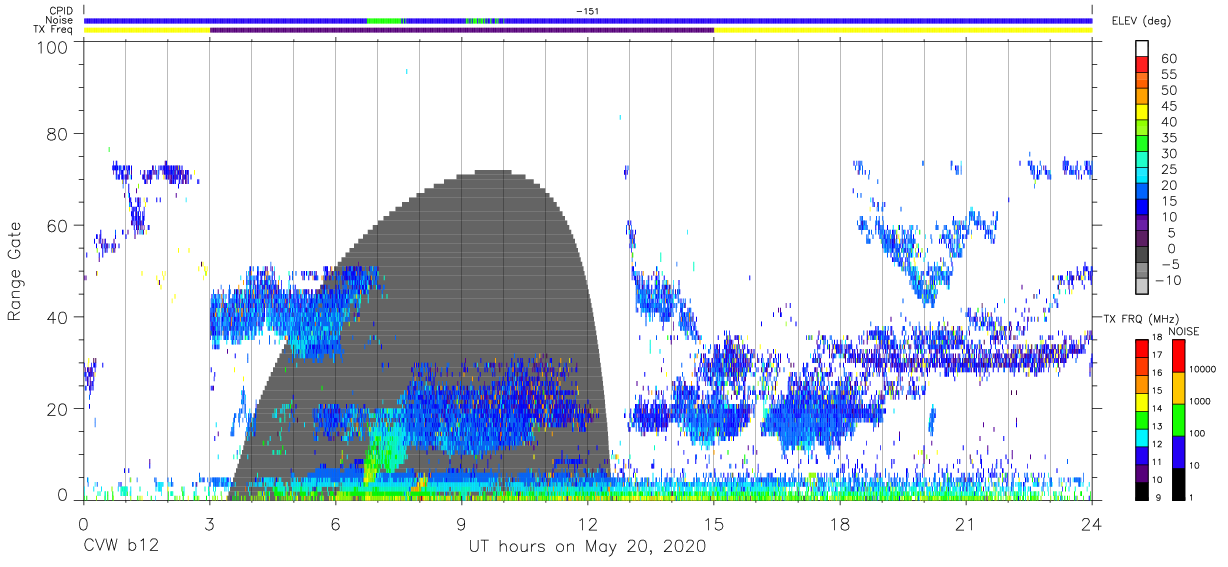Click the 30 label on the elevation colorbar
Viewport: 1228px width, 567px height.
point(1168,154)
